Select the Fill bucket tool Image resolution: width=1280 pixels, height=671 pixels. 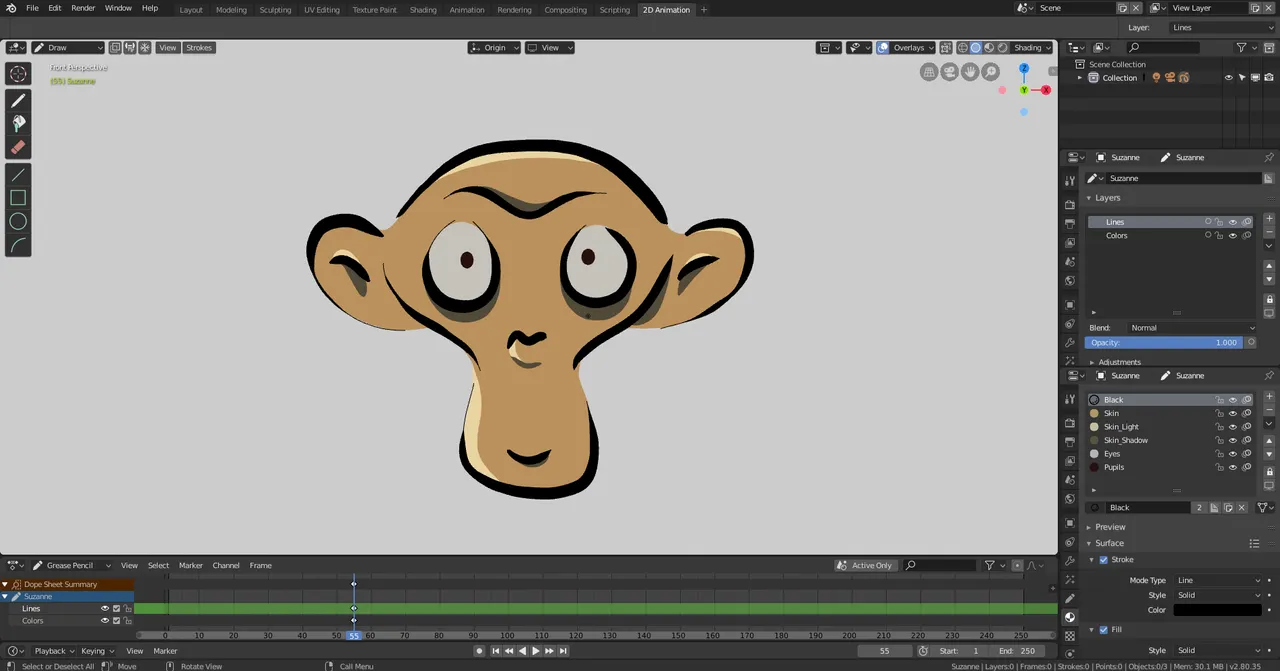point(18,123)
